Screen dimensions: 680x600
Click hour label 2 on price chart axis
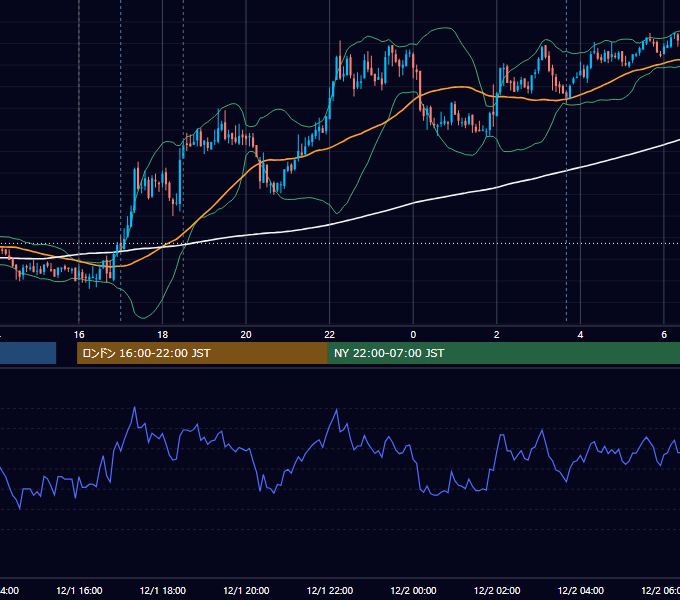click(x=497, y=335)
